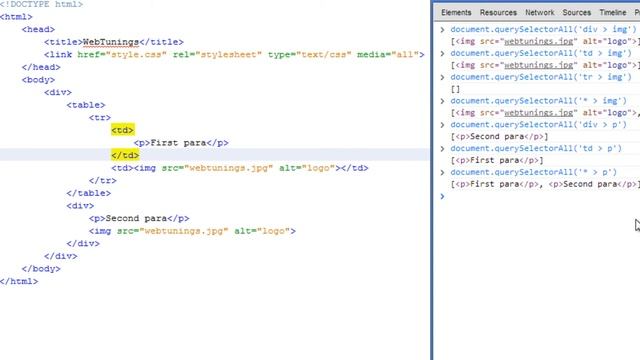Click console command querySelectorAll('tr > img')
This screenshot has height=360, width=640.
click(x=541, y=77)
